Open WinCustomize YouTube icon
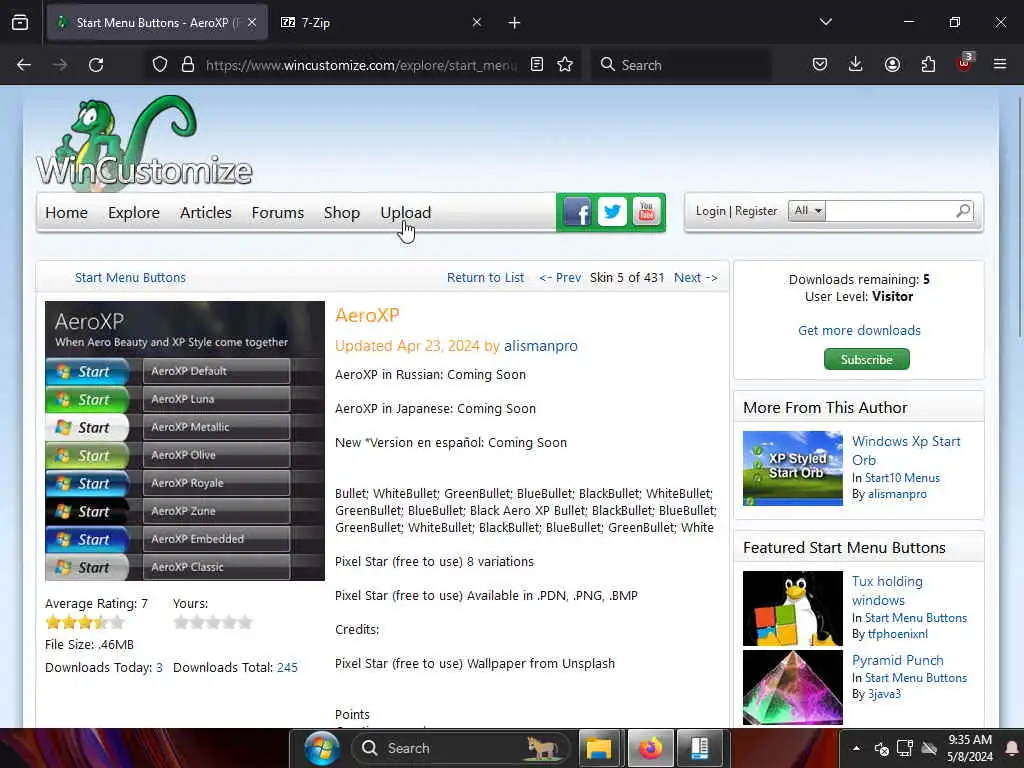This screenshot has height=768, width=1024. click(647, 212)
